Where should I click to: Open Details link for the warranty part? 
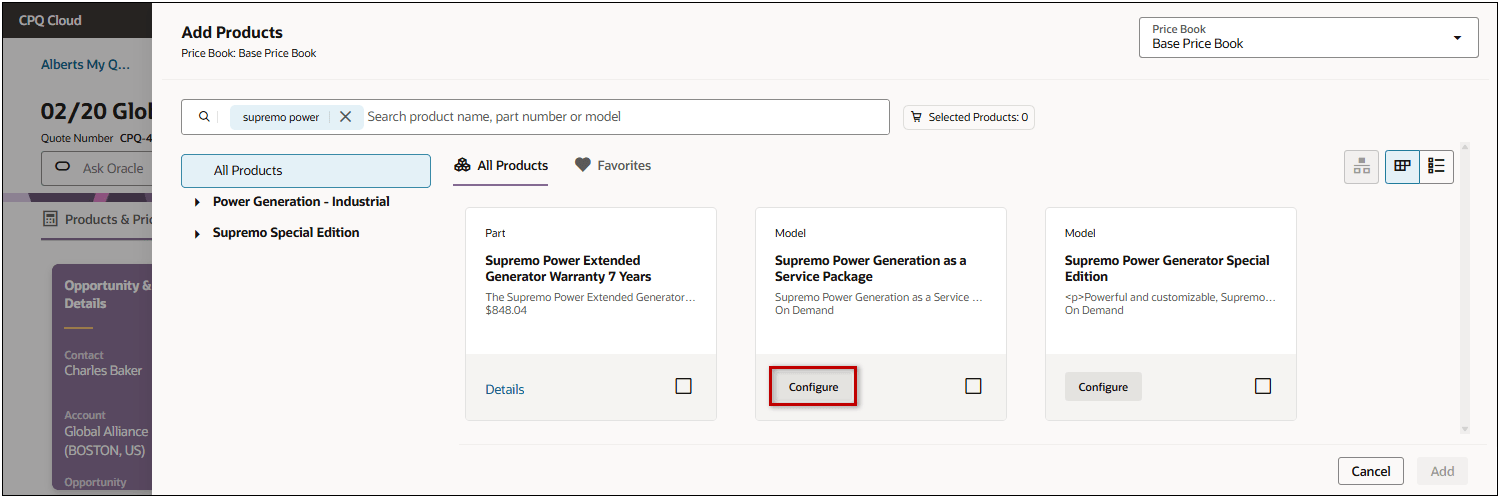pyautogui.click(x=505, y=389)
